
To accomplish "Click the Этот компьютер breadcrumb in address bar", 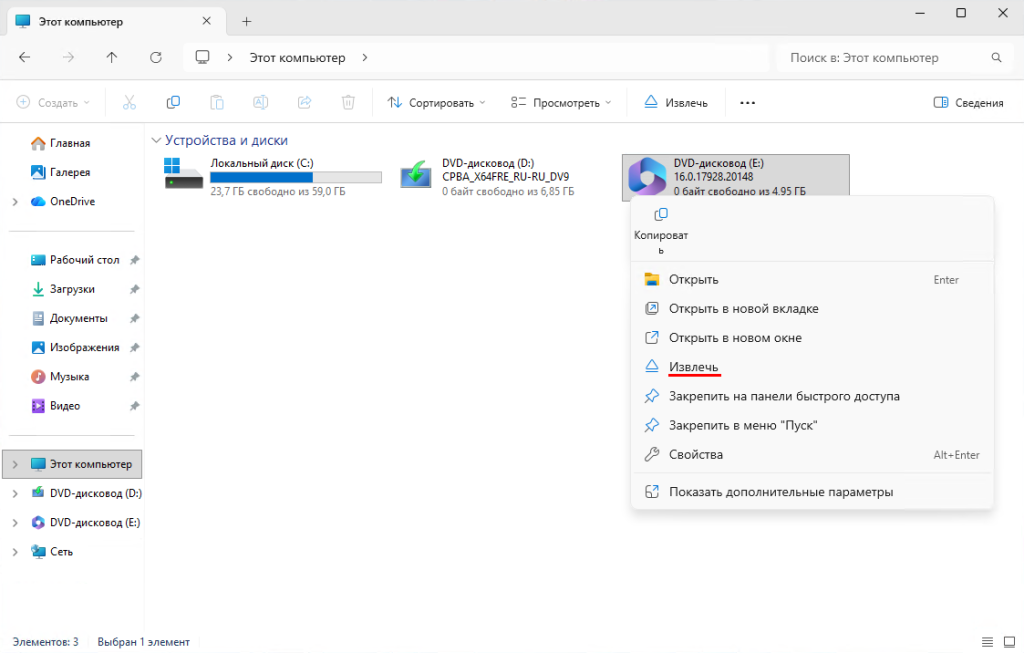I will pos(297,57).
